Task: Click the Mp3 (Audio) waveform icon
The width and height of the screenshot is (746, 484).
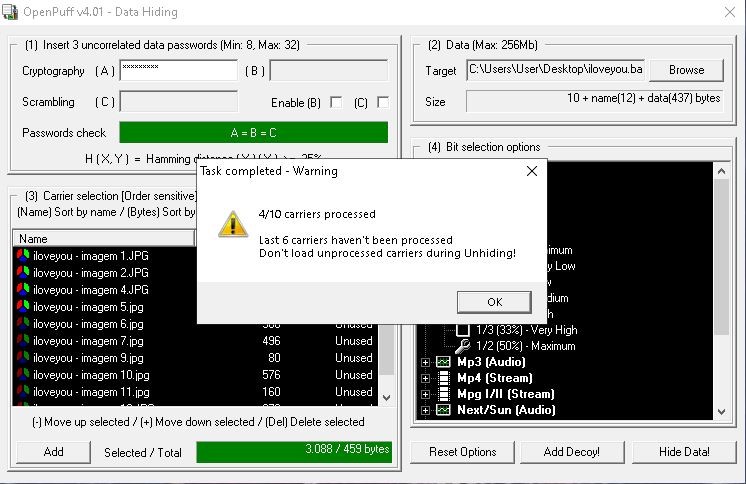Action: point(443,362)
